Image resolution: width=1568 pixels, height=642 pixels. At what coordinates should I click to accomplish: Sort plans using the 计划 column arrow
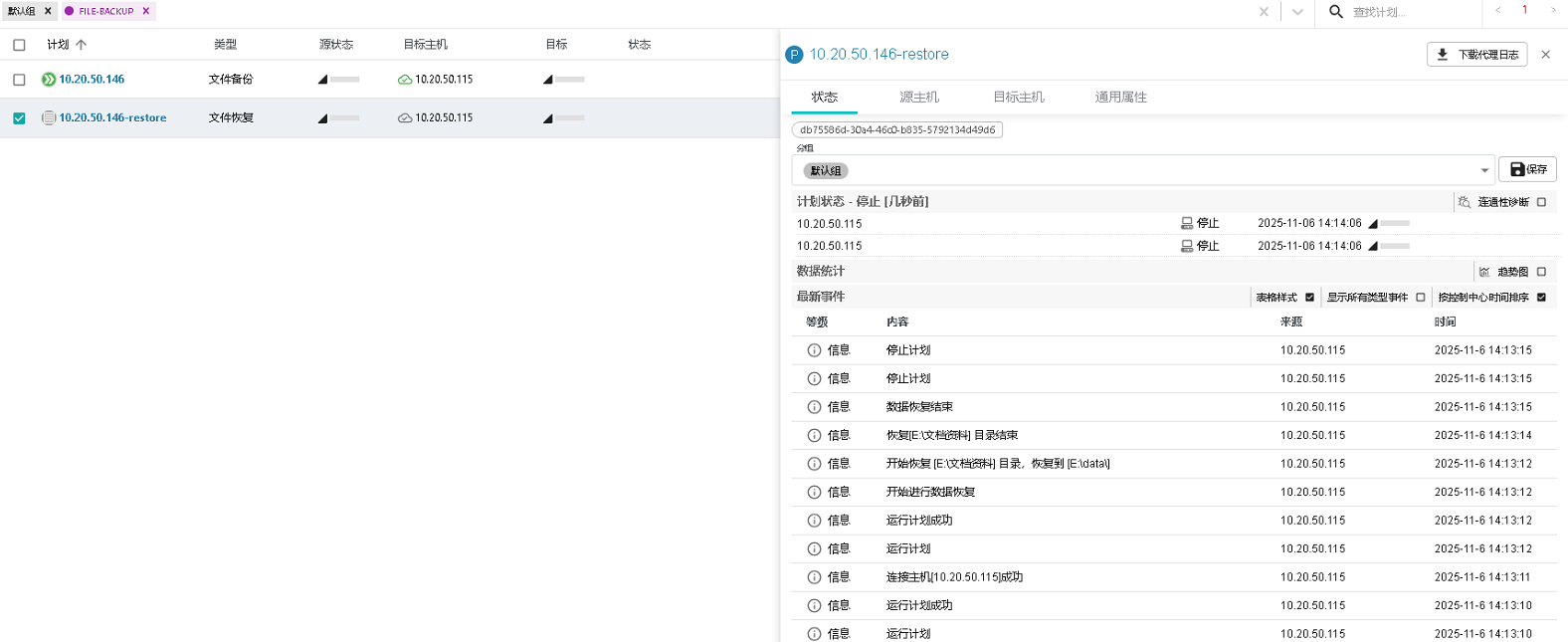[82, 45]
